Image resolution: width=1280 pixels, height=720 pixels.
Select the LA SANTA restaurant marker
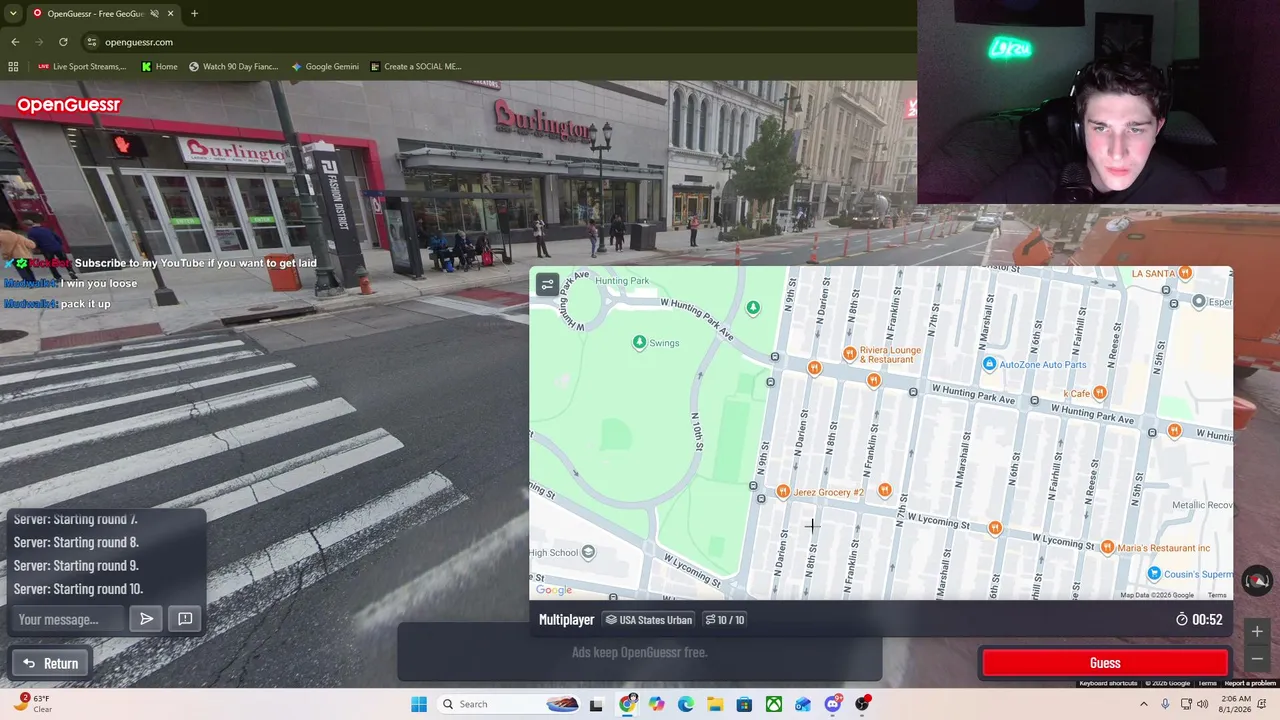pyautogui.click(x=1185, y=273)
